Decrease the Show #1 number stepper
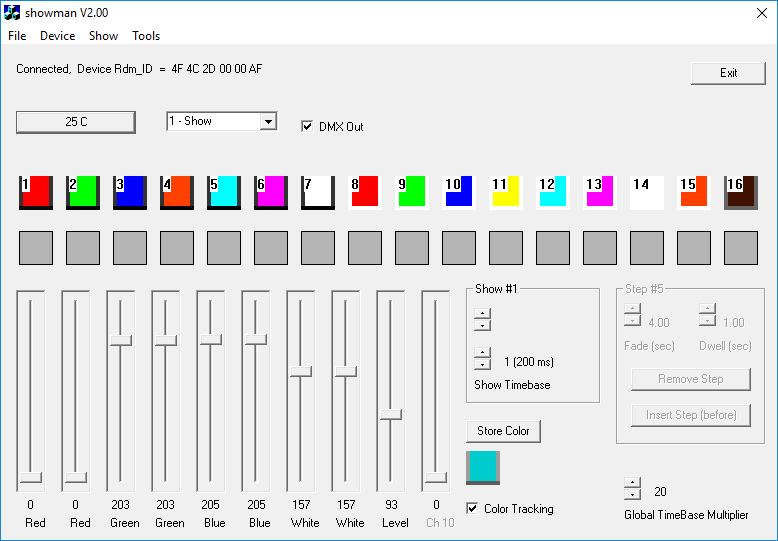Viewport: 778px width, 541px height. (482, 325)
